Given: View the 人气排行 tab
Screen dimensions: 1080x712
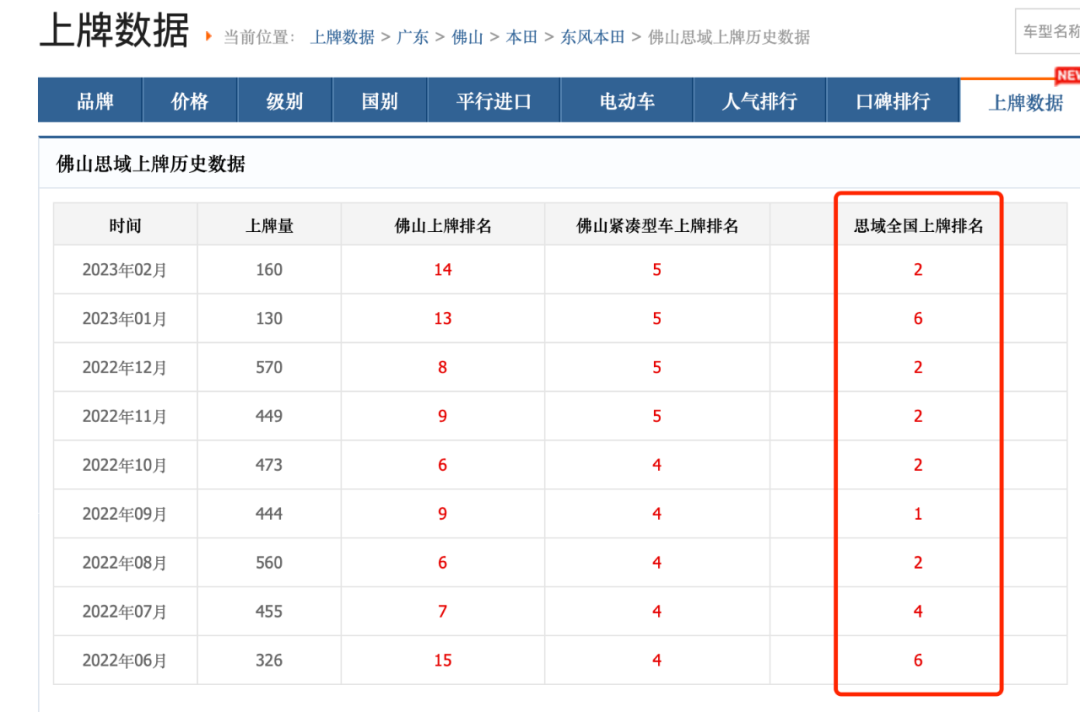Looking at the screenshot, I should point(760,101).
